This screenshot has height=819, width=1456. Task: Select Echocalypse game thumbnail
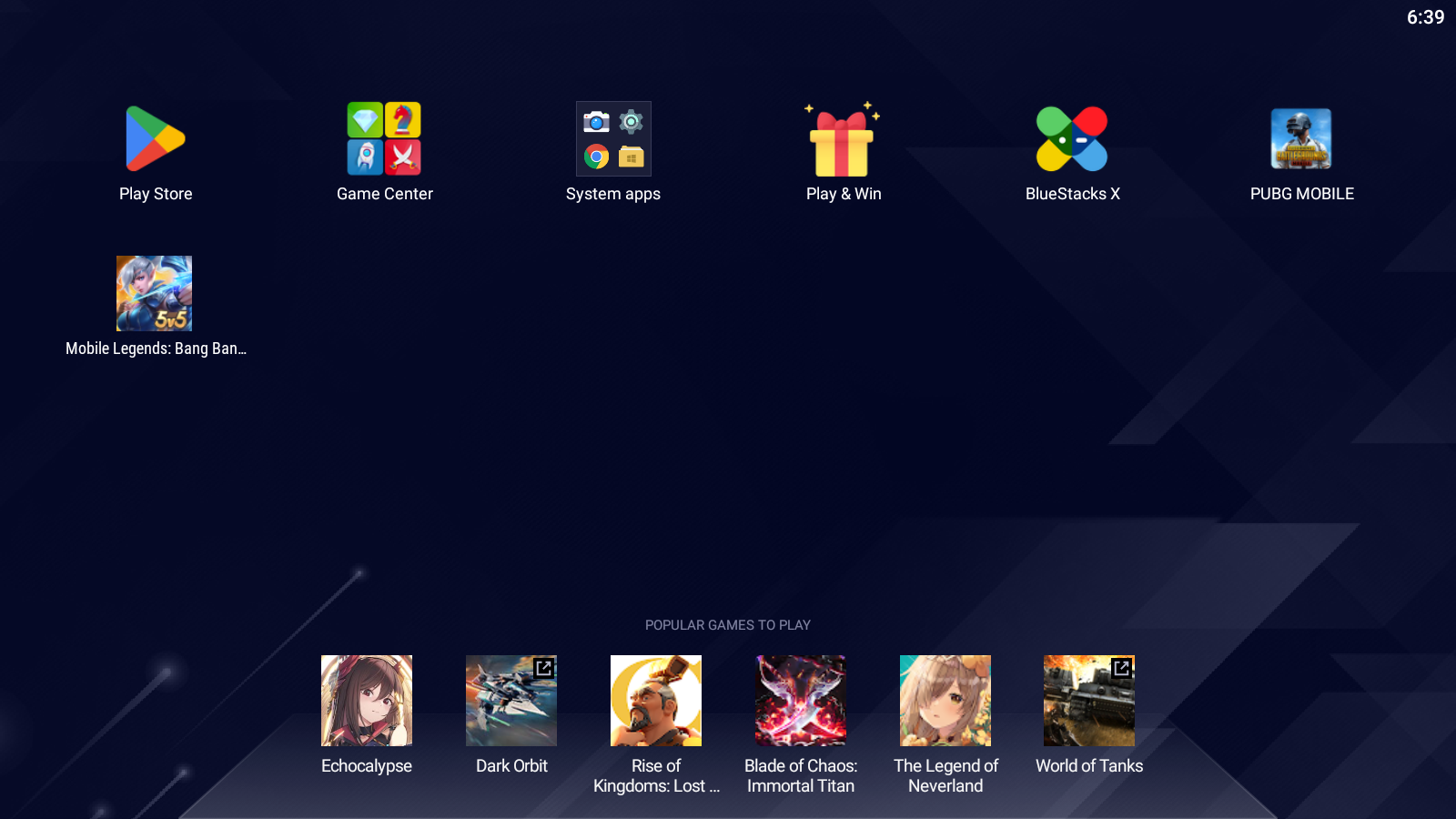pyautogui.click(x=367, y=701)
